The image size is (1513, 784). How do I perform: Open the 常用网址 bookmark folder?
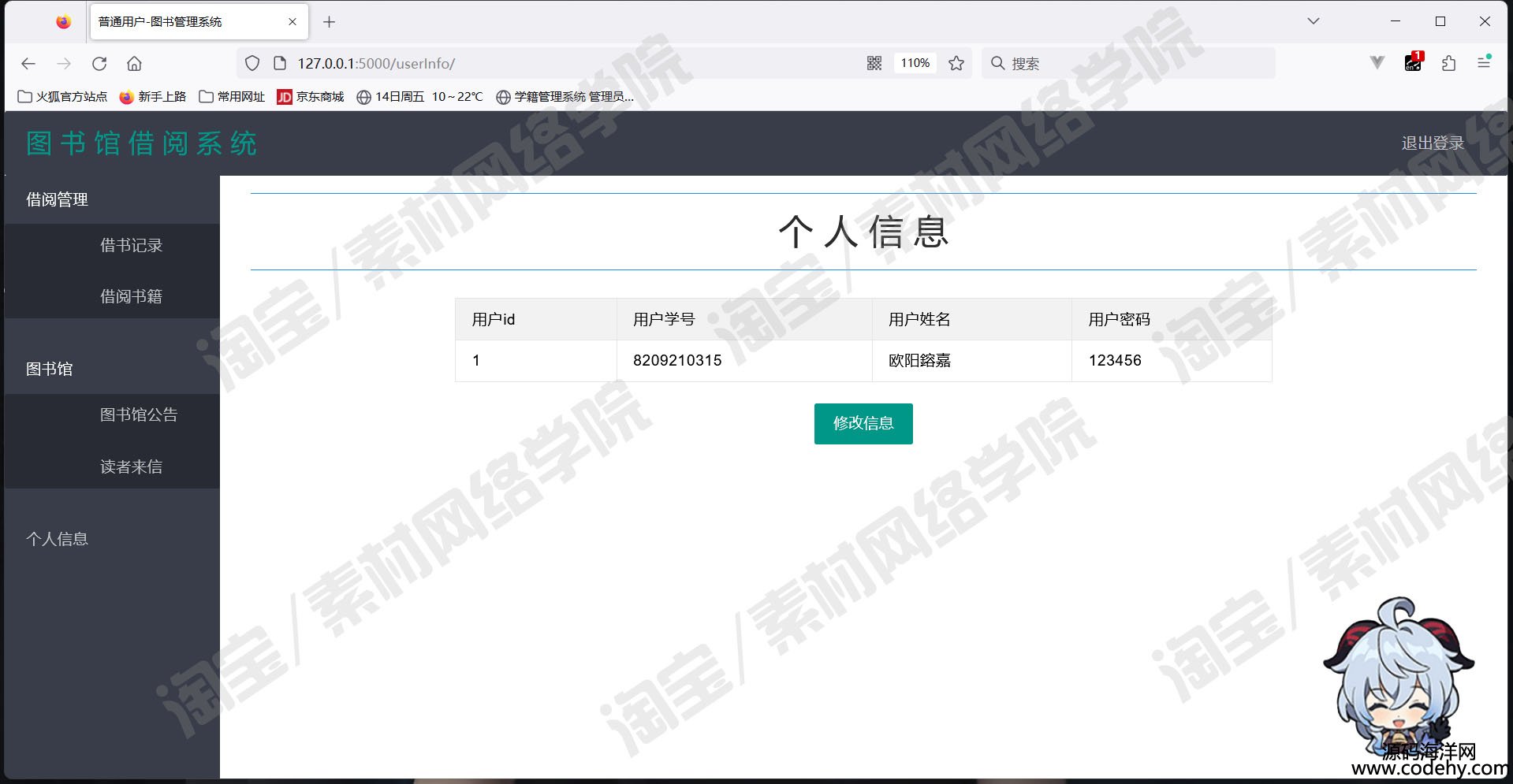tap(232, 97)
